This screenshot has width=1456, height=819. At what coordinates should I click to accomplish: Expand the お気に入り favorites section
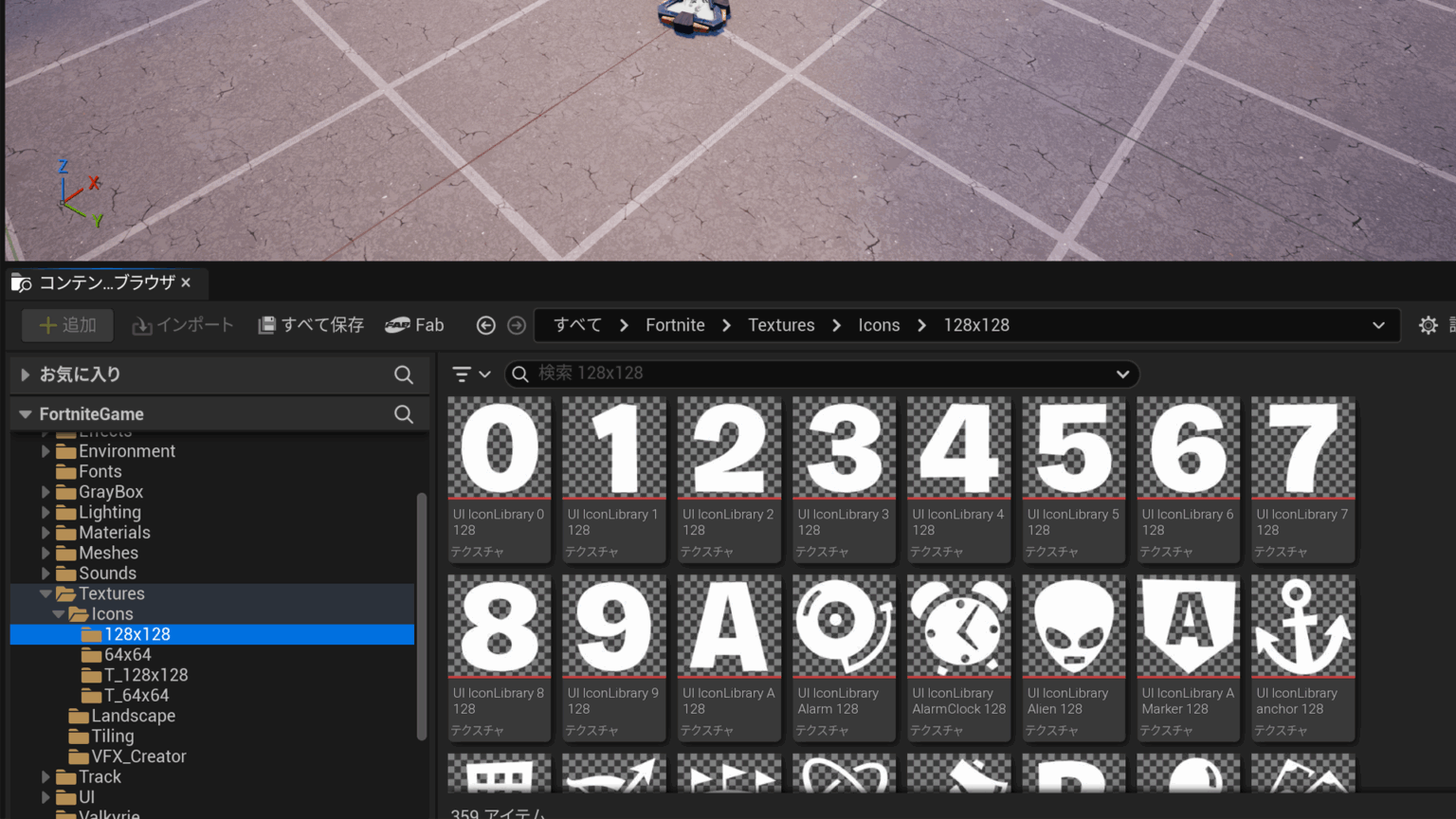tap(26, 374)
